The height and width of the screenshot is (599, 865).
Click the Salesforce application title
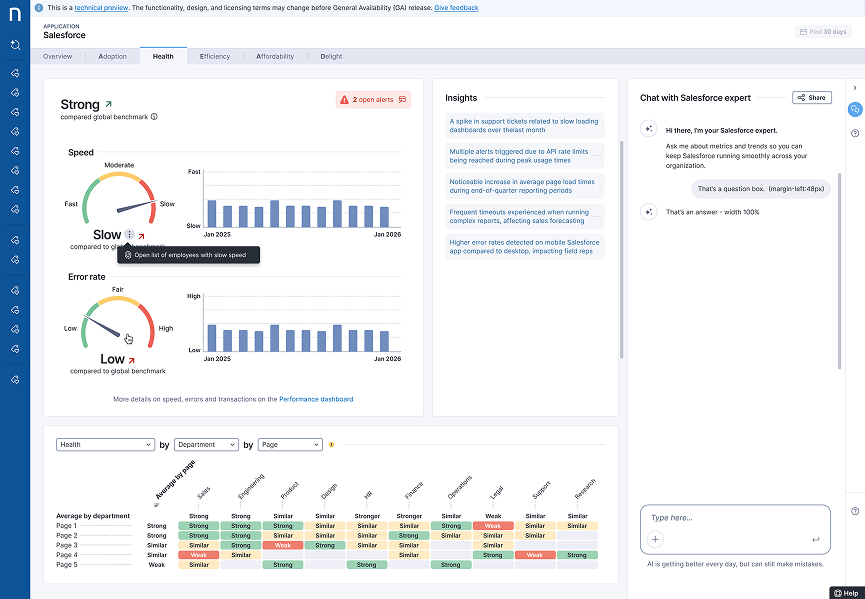click(x=65, y=35)
